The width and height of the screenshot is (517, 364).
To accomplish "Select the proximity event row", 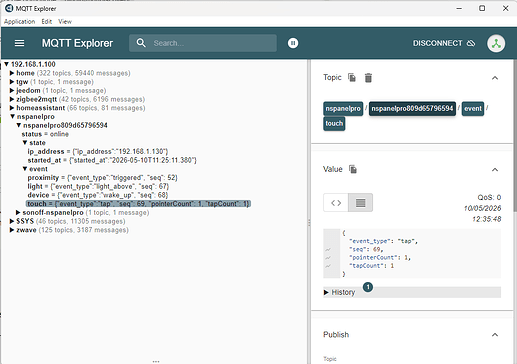I will tap(103, 178).
